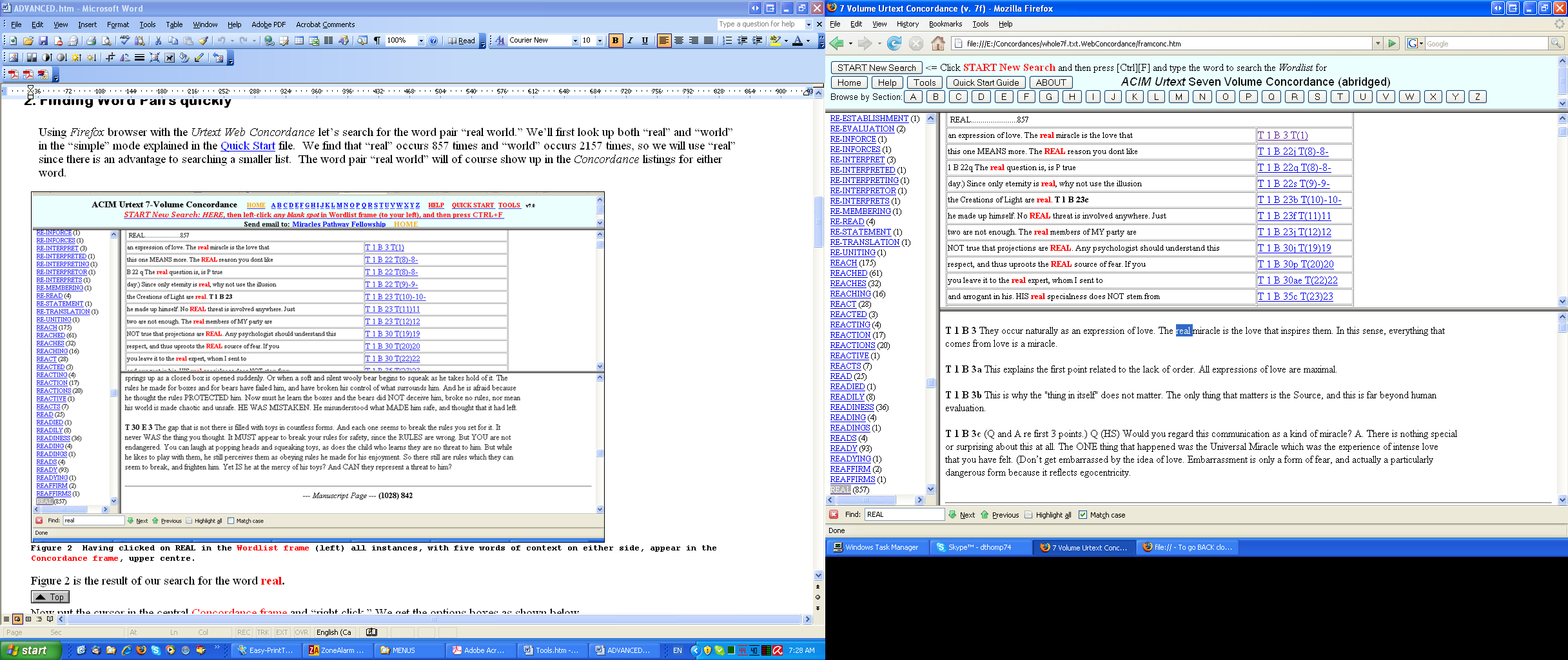Save the document with the floppy disk icon
The image size is (1568, 660).
coord(43,41)
